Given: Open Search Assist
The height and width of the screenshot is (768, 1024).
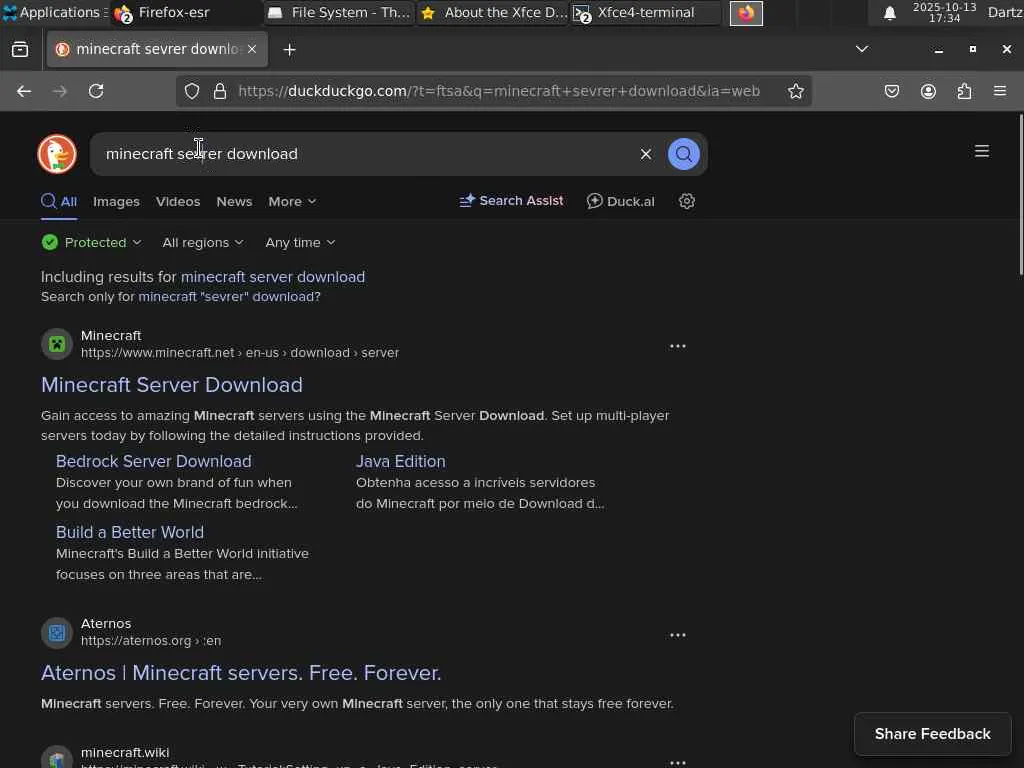Looking at the screenshot, I should pyautogui.click(x=511, y=201).
